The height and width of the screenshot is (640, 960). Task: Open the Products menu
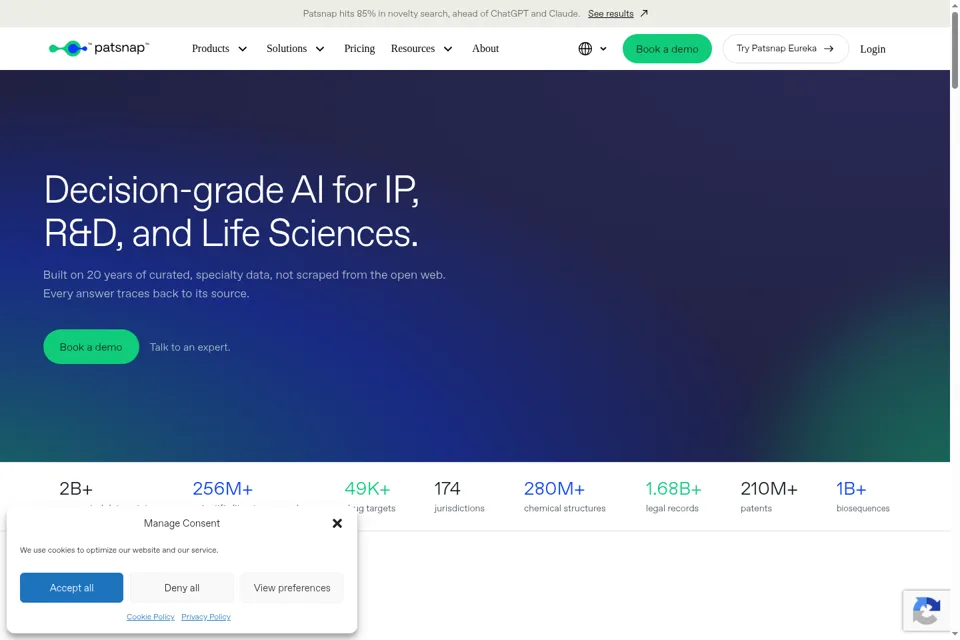click(x=210, y=48)
